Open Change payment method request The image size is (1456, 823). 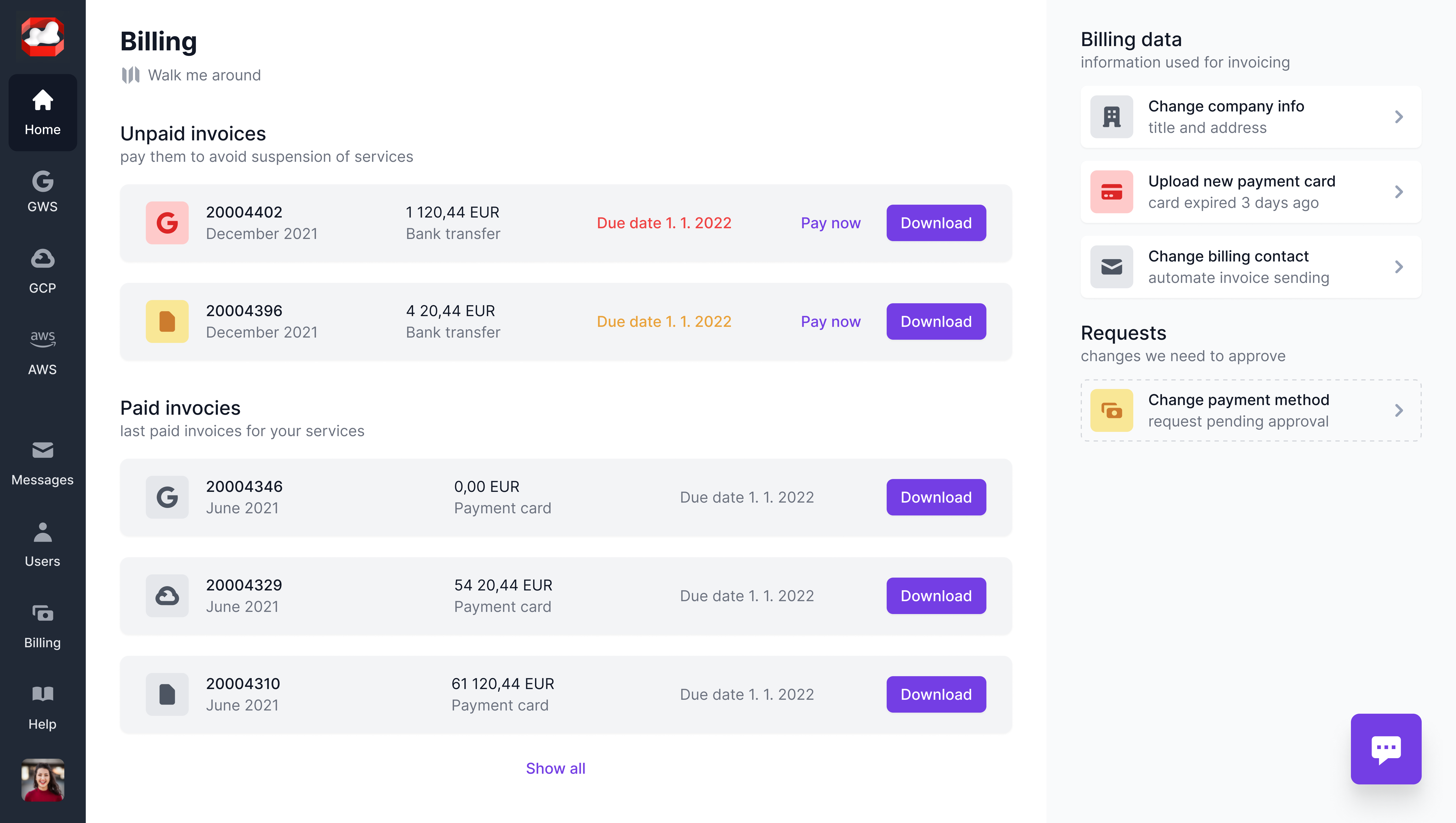[x=1251, y=410]
